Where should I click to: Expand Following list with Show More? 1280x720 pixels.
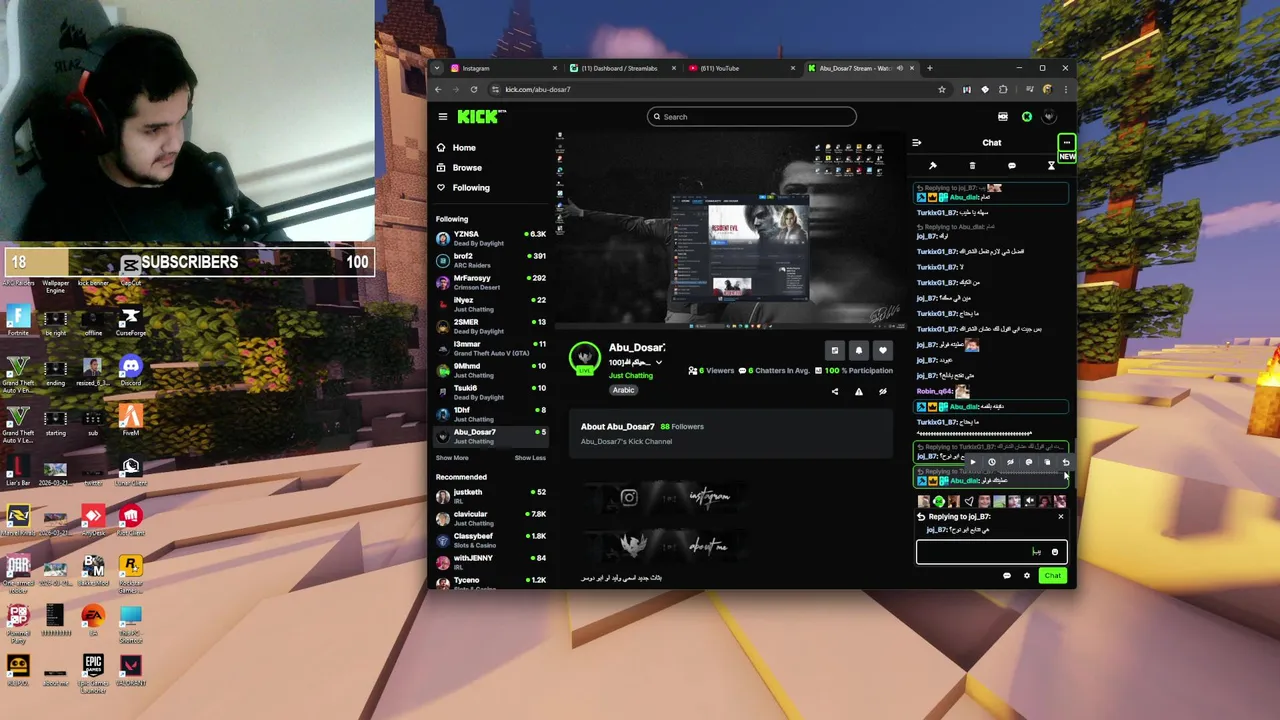(x=452, y=458)
